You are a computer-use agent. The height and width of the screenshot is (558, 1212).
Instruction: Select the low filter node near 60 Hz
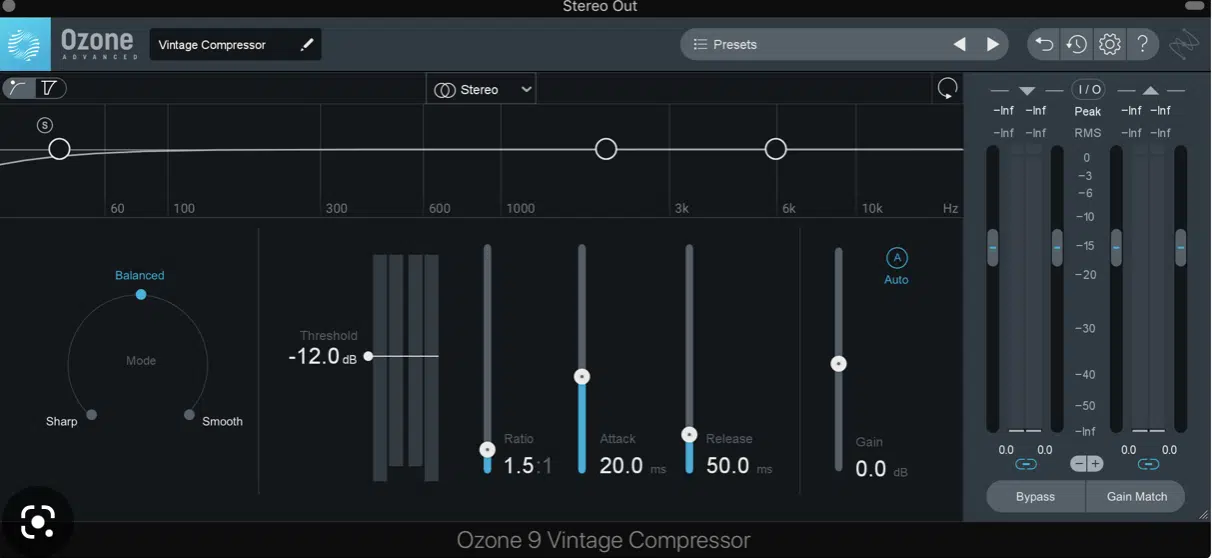pyautogui.click(x=59, y=149)
